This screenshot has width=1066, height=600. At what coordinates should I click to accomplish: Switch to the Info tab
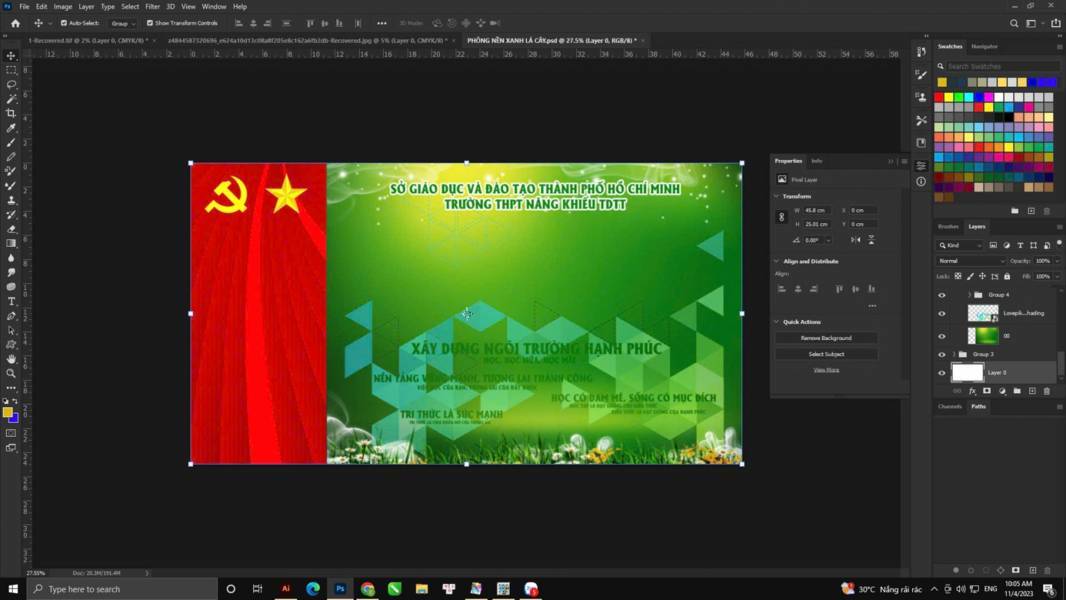point(816,161)
